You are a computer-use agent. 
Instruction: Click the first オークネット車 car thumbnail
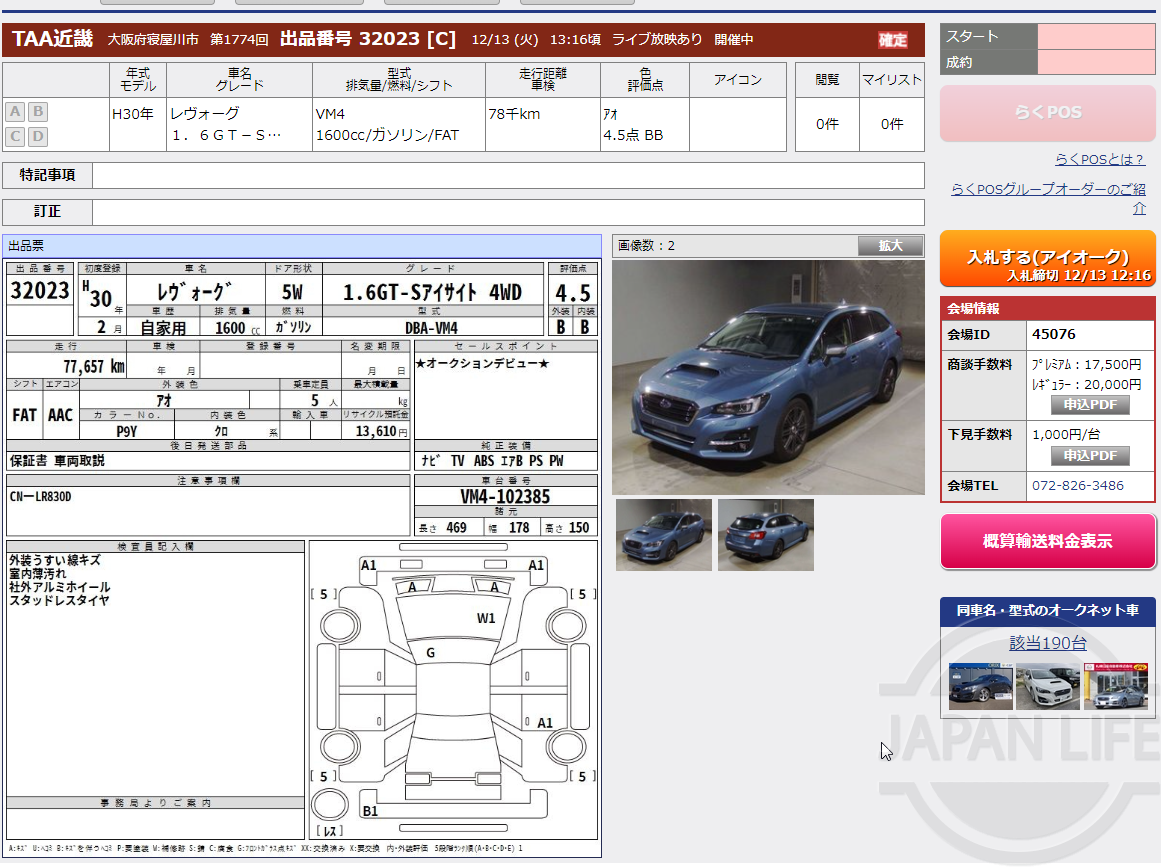pos(981,688)
